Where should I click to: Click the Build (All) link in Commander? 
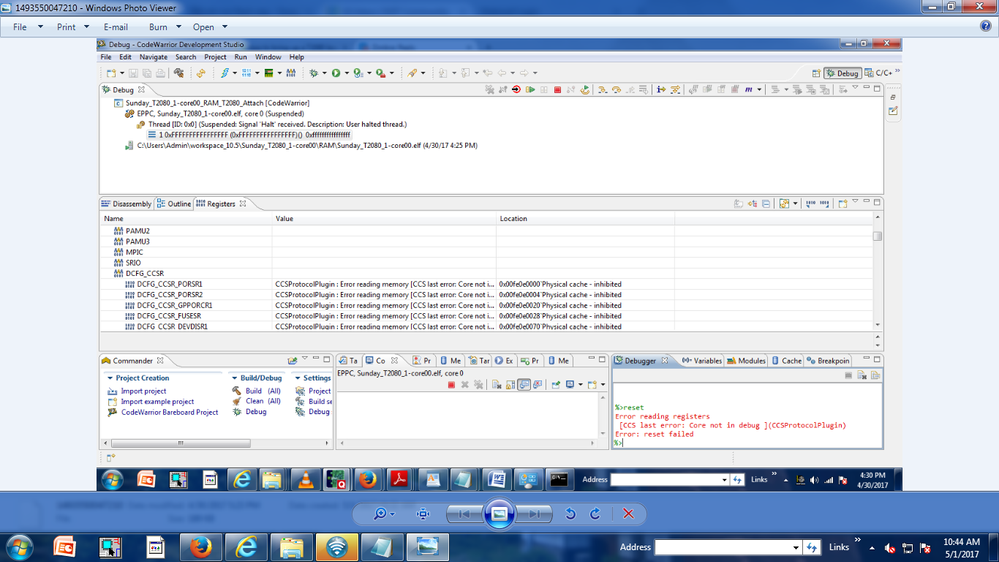click(262, 391)
